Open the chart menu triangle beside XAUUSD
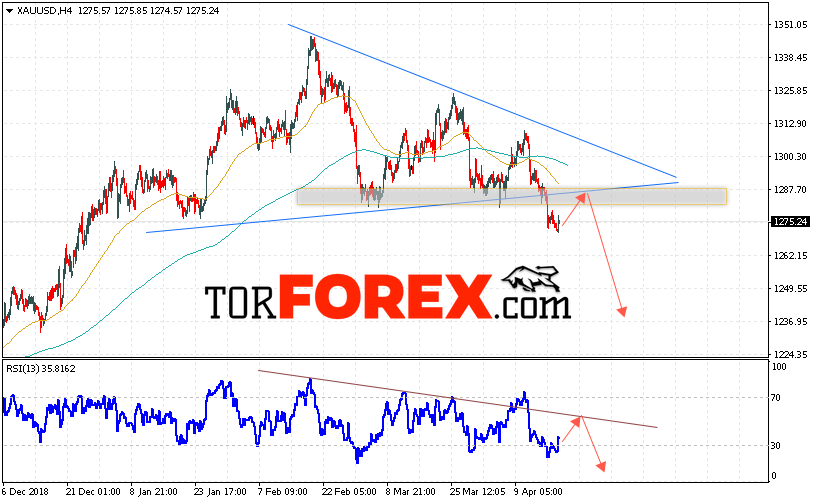 [9, 11]
